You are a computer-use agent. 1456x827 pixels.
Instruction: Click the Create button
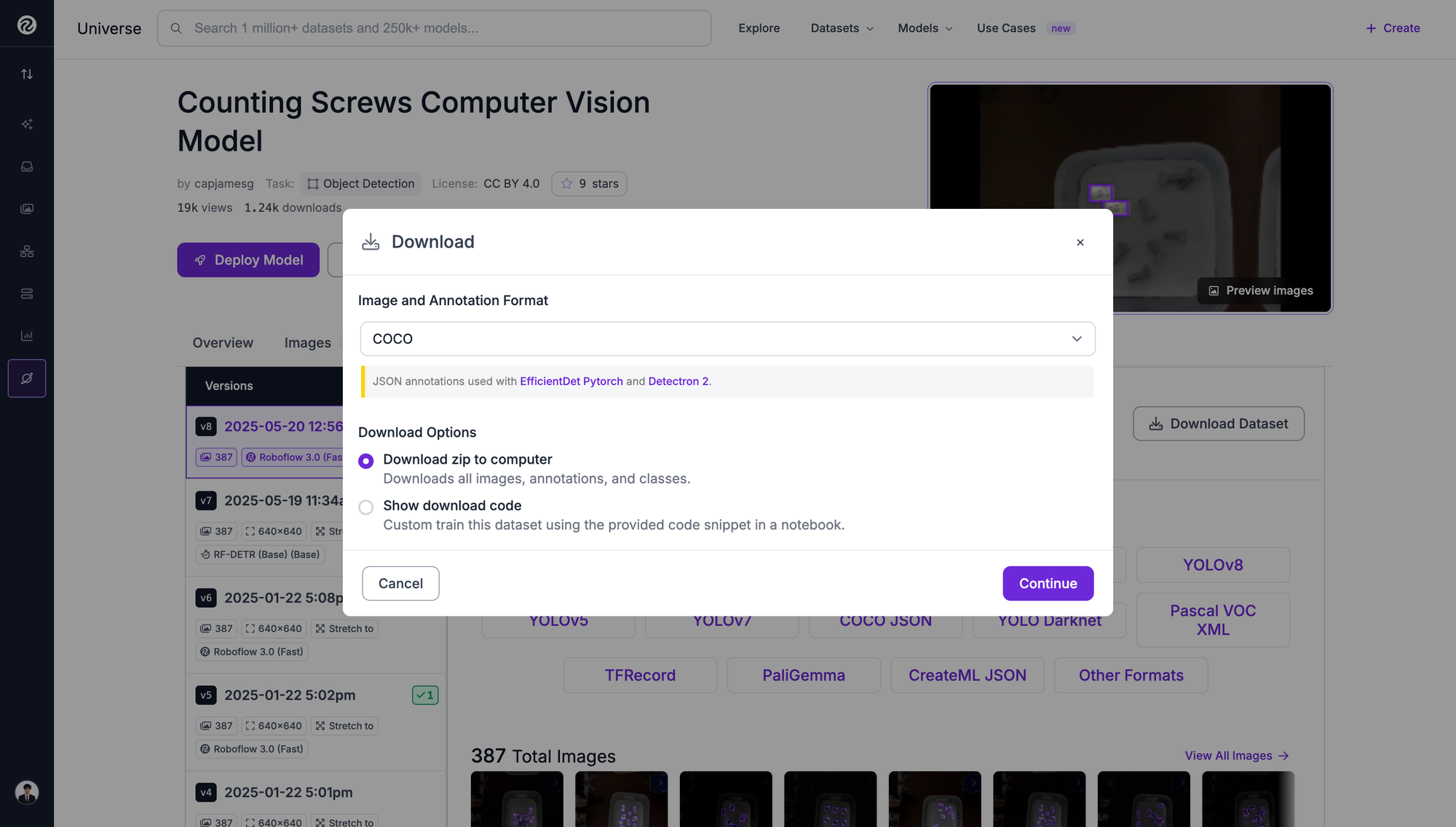tap(1393, 28)
